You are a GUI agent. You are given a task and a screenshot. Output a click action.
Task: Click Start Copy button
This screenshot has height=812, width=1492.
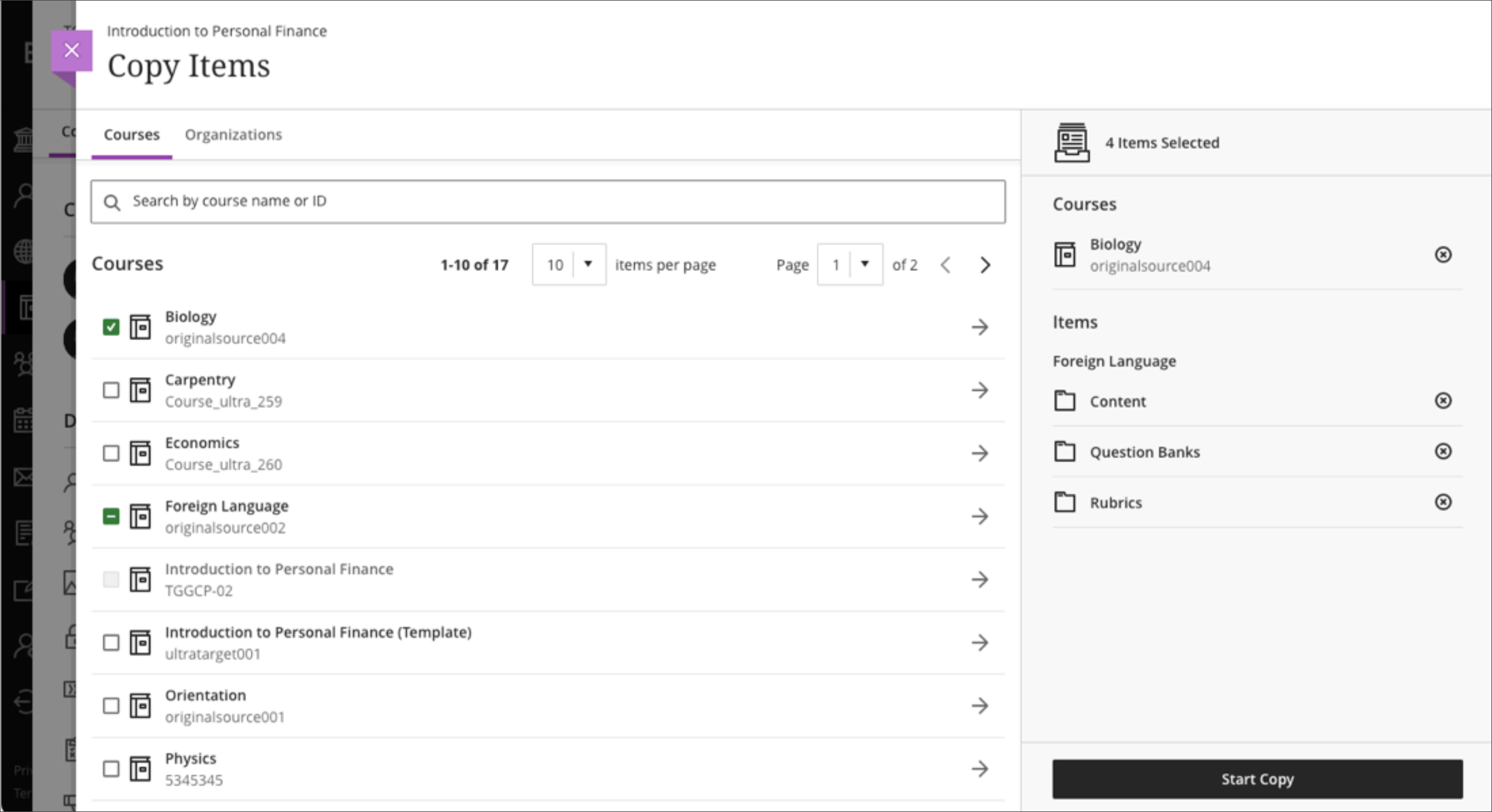point(1257,779)
